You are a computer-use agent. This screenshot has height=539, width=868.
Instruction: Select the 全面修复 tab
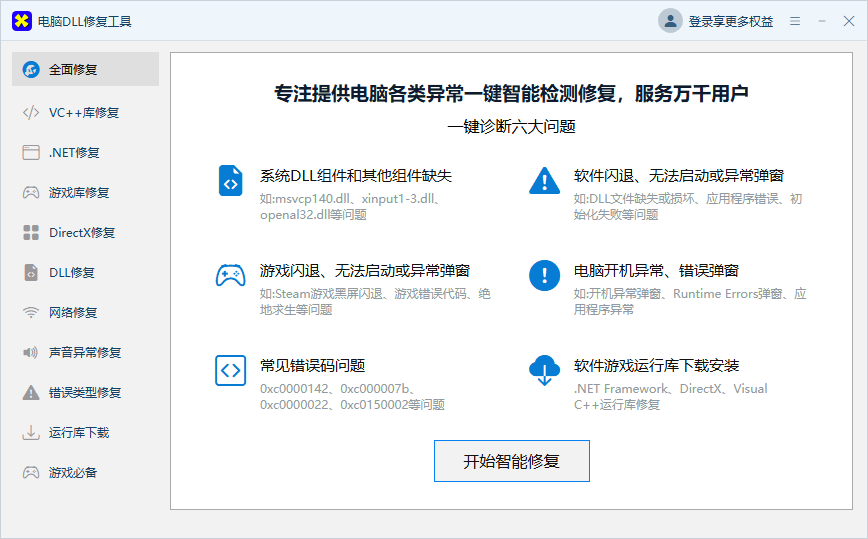pyautogui.click(x=85, y=69)
